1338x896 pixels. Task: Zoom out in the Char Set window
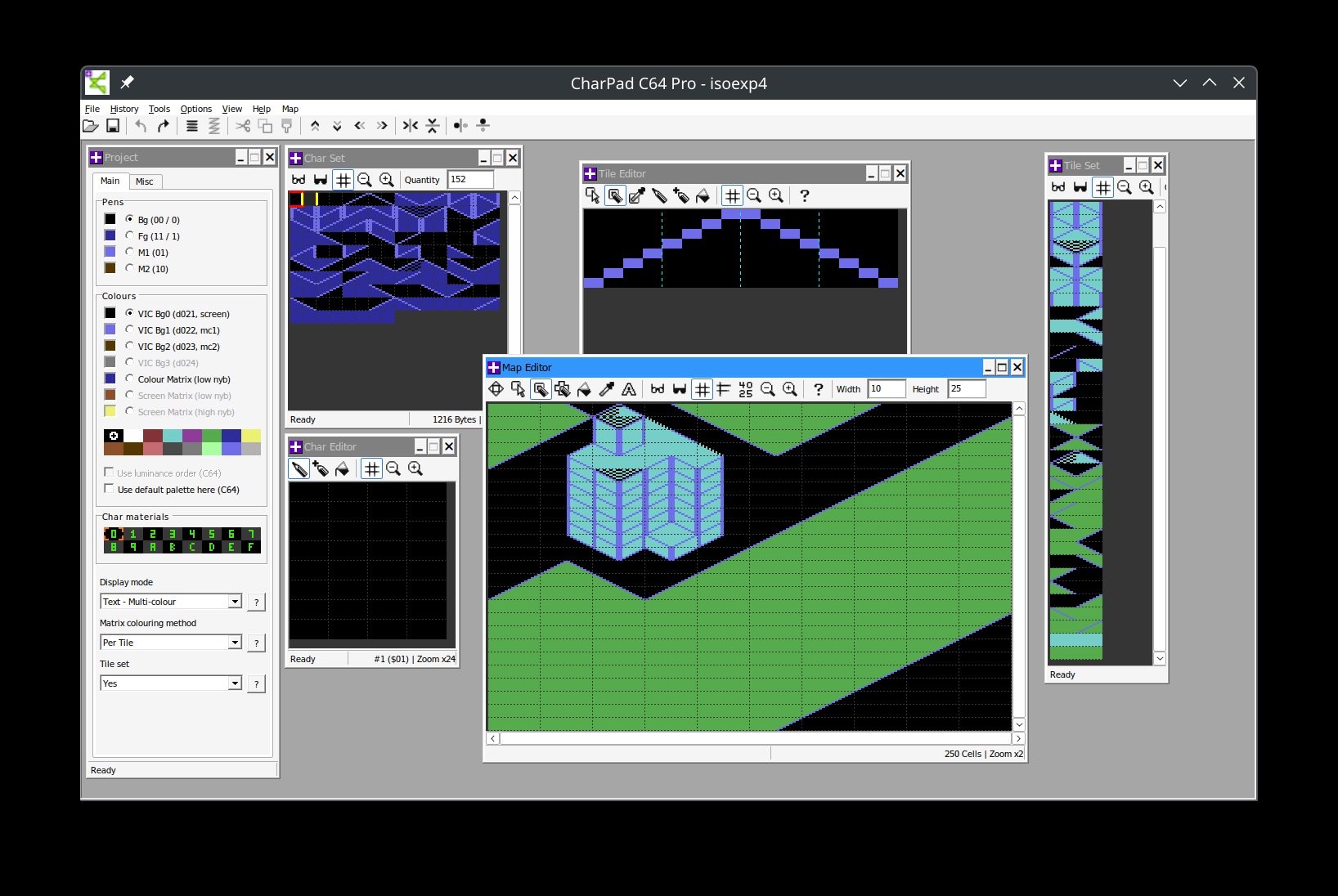tap(365, 180)
